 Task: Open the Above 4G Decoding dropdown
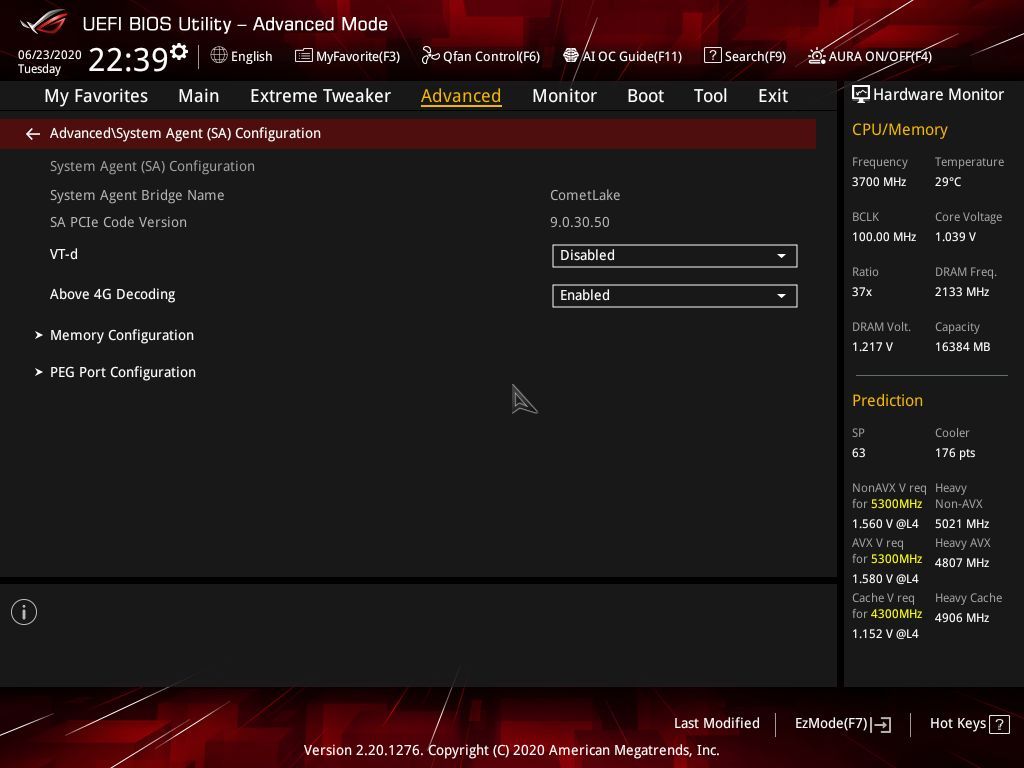click(x=675, y=296)
